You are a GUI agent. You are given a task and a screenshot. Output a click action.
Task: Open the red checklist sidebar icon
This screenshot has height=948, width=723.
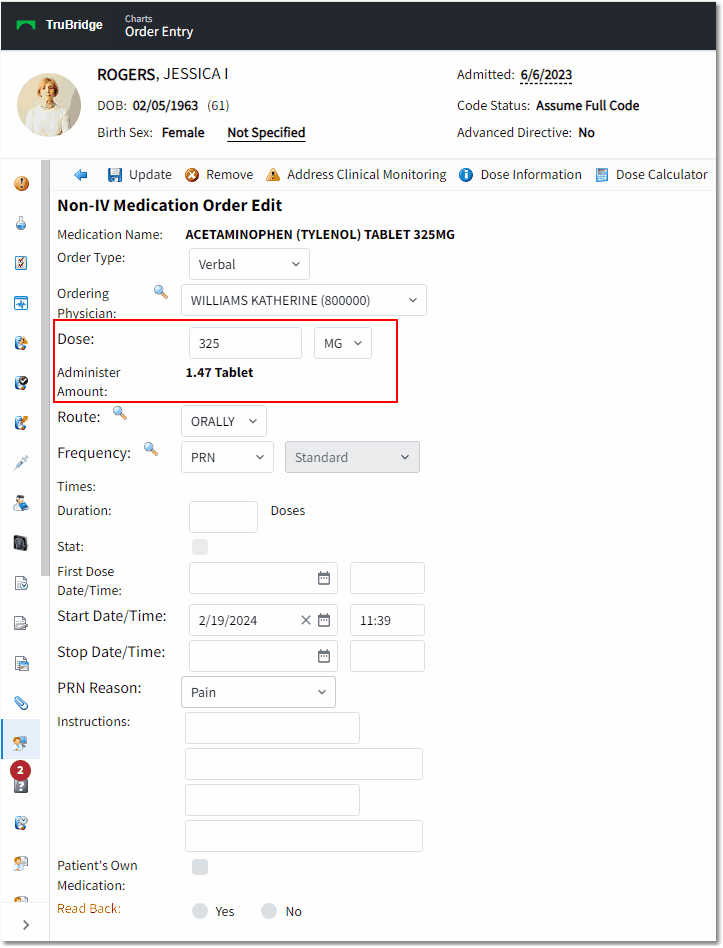21,263
